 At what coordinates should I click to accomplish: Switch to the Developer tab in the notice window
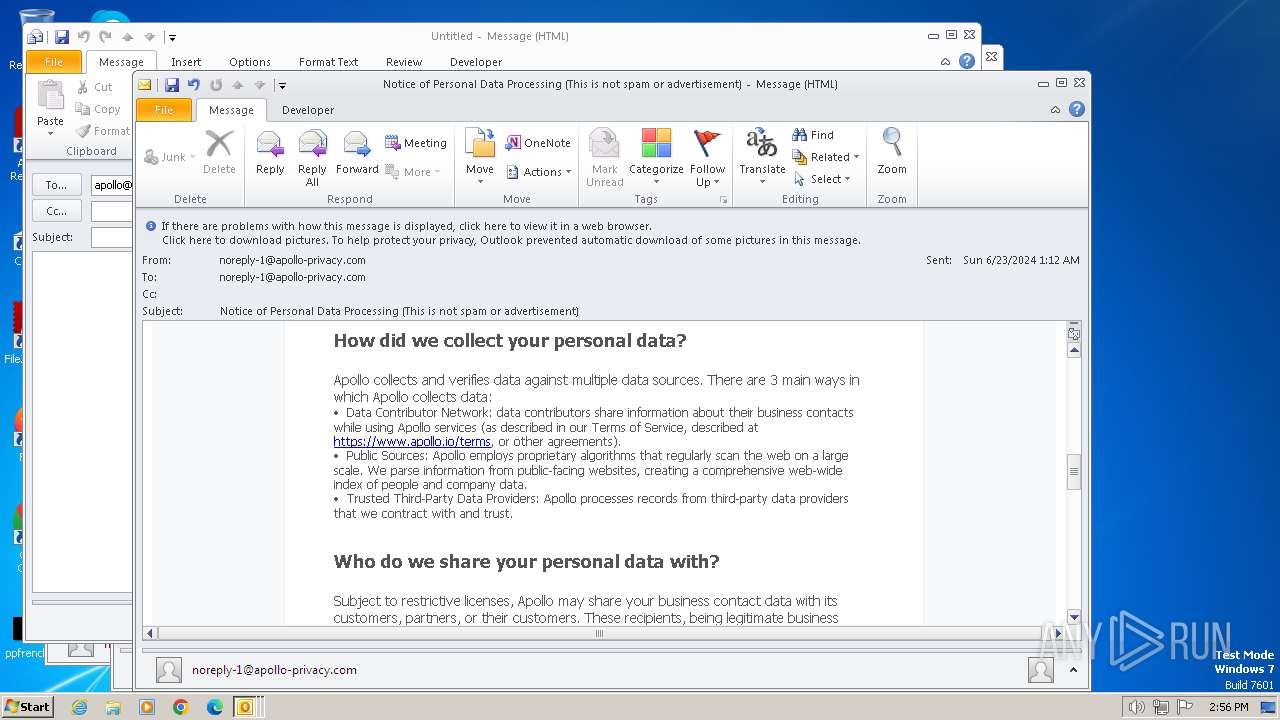(x=308, y=110)
